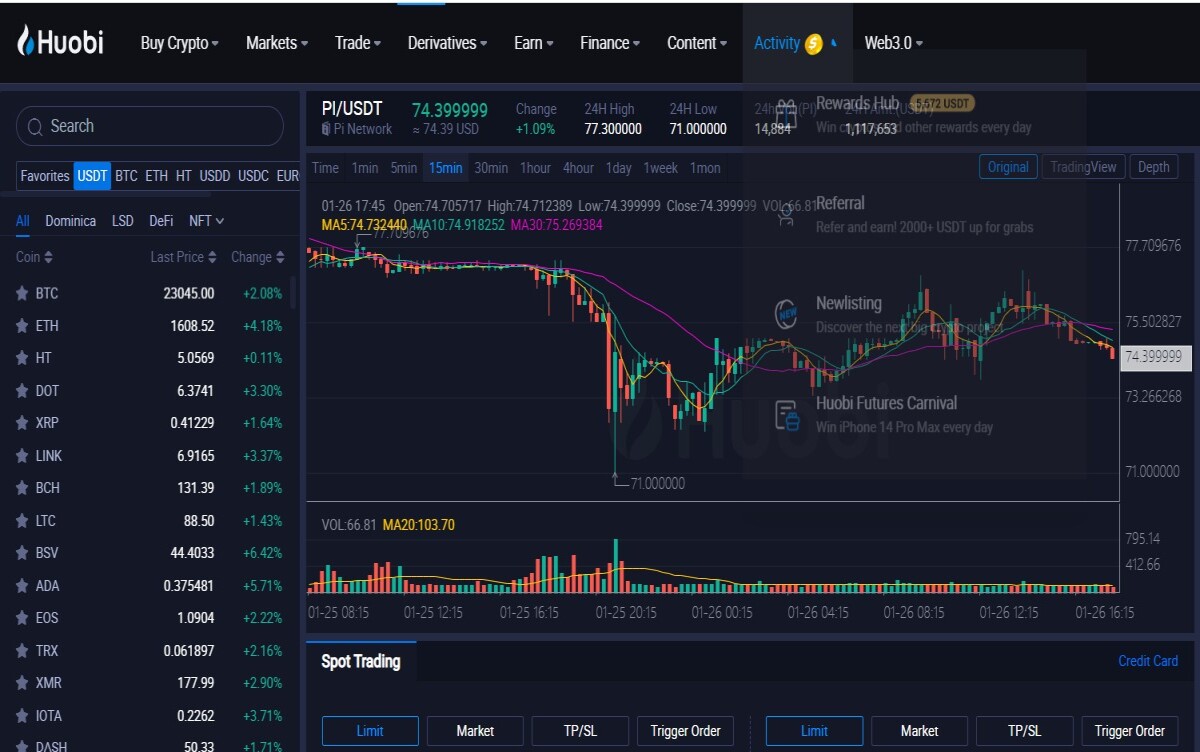Viewport: 1200px width, 752px height.
Task: Switch chart to TradingView mode
Action: [x=1083, y=167]
